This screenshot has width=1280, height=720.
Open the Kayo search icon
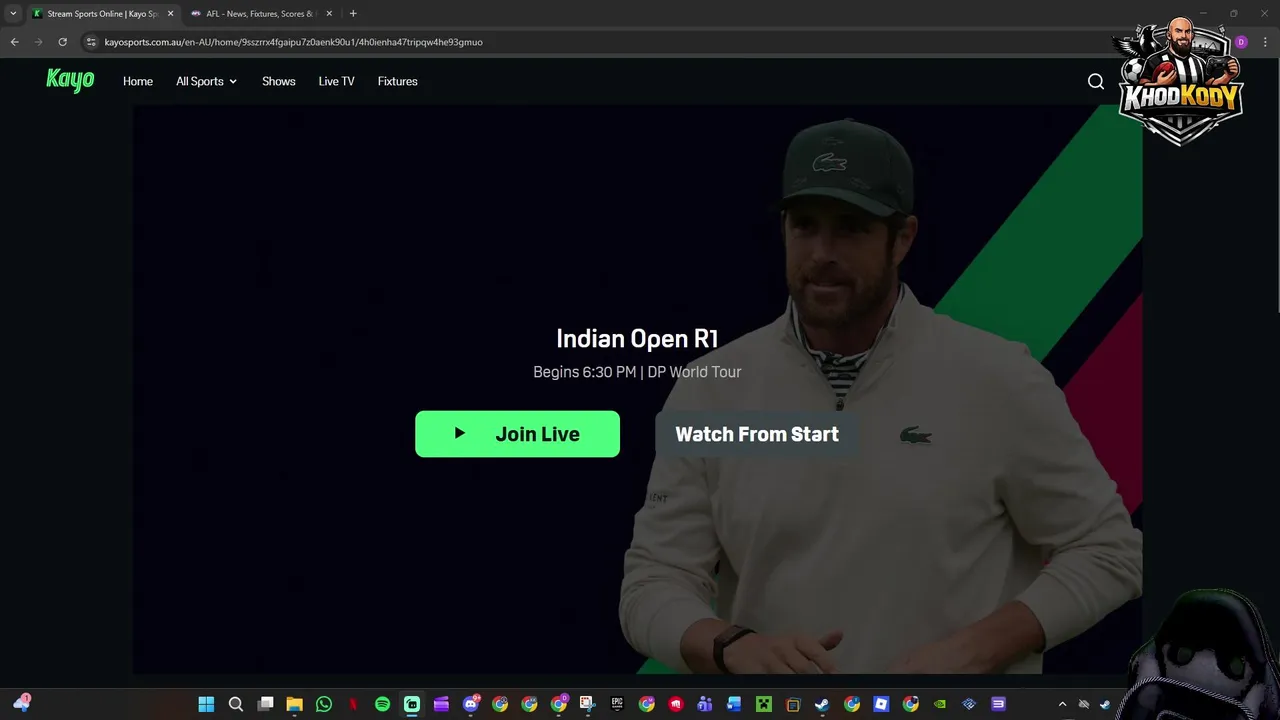pyautogui.click(x=1096, y=81)
